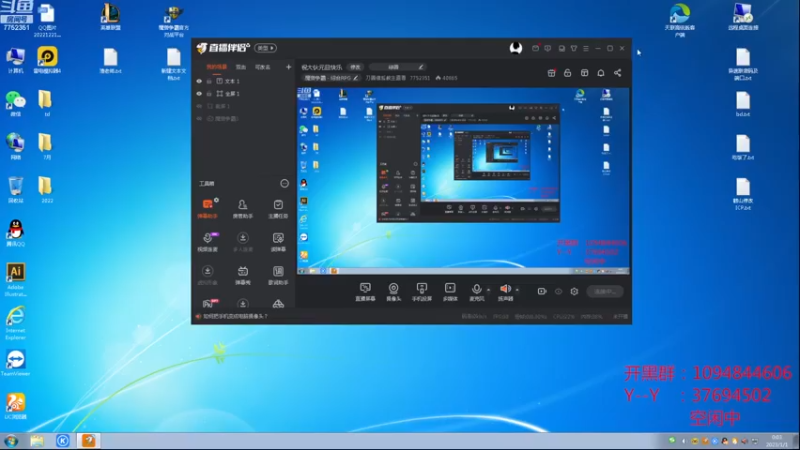
Task: Edit the pill field right of the title button
Action: 397,67
